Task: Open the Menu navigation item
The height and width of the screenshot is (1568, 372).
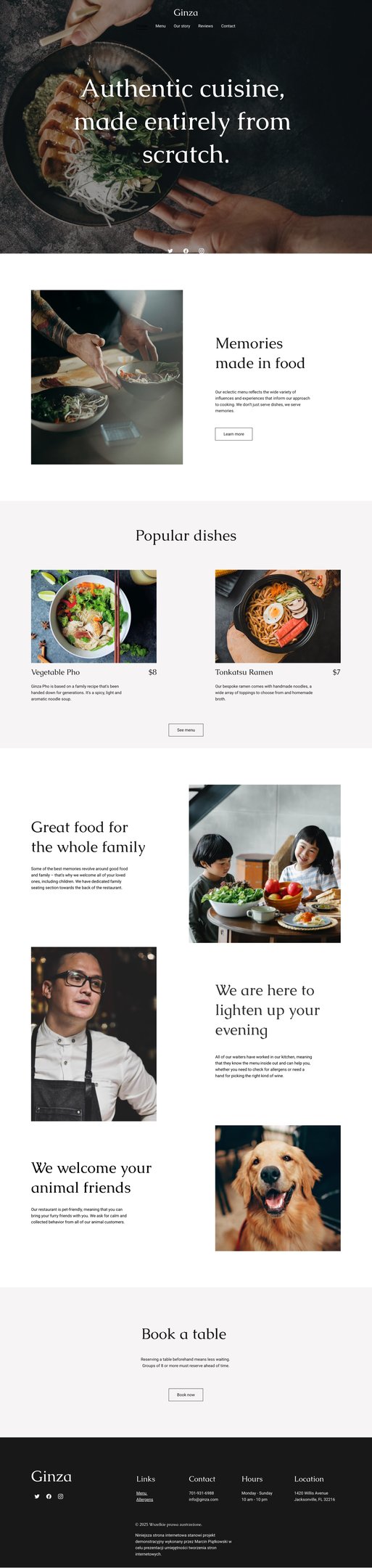Action: [x=160, y=26]
